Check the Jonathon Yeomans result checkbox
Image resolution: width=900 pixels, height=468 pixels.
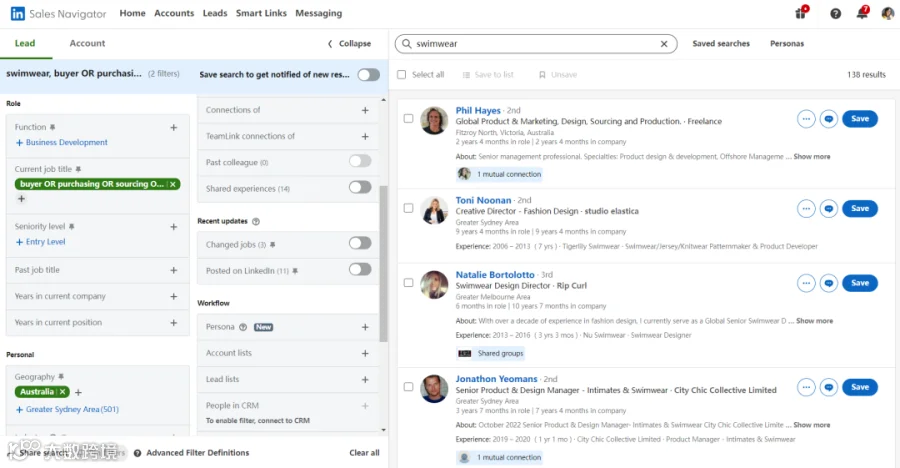pyautogui.click(x=408, y=387)
